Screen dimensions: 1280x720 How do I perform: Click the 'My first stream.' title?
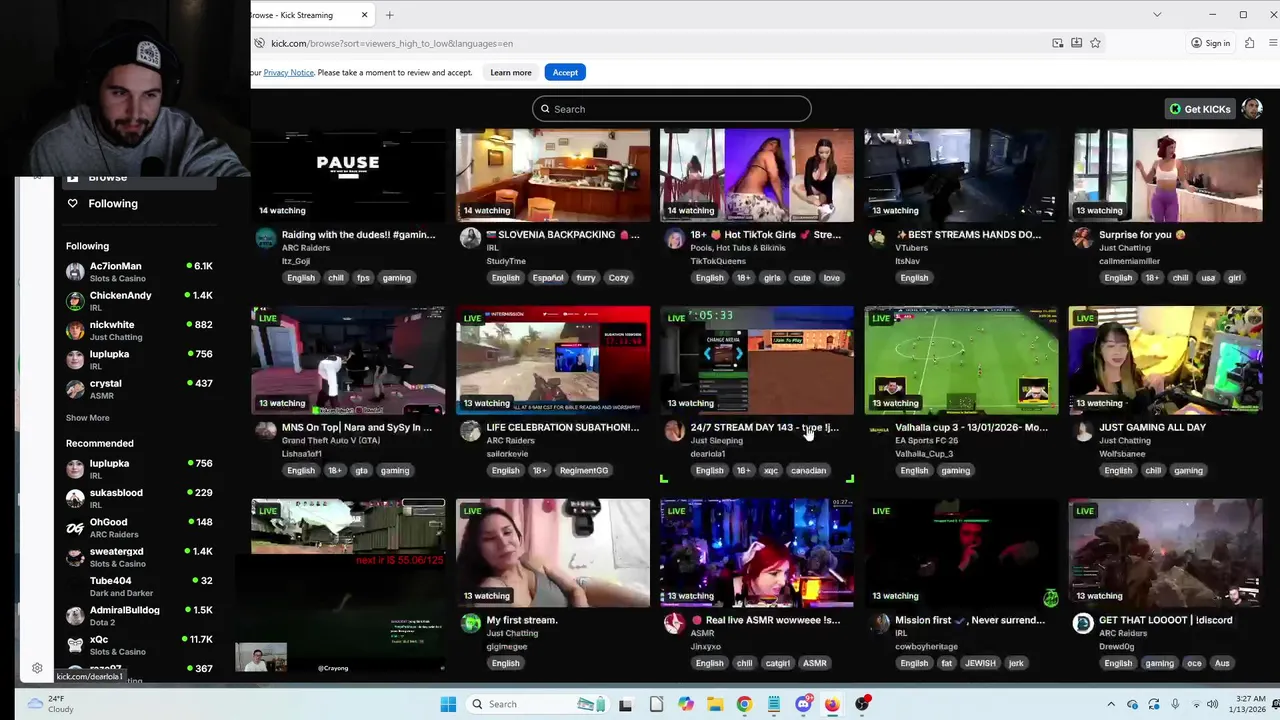click(521, 620)
